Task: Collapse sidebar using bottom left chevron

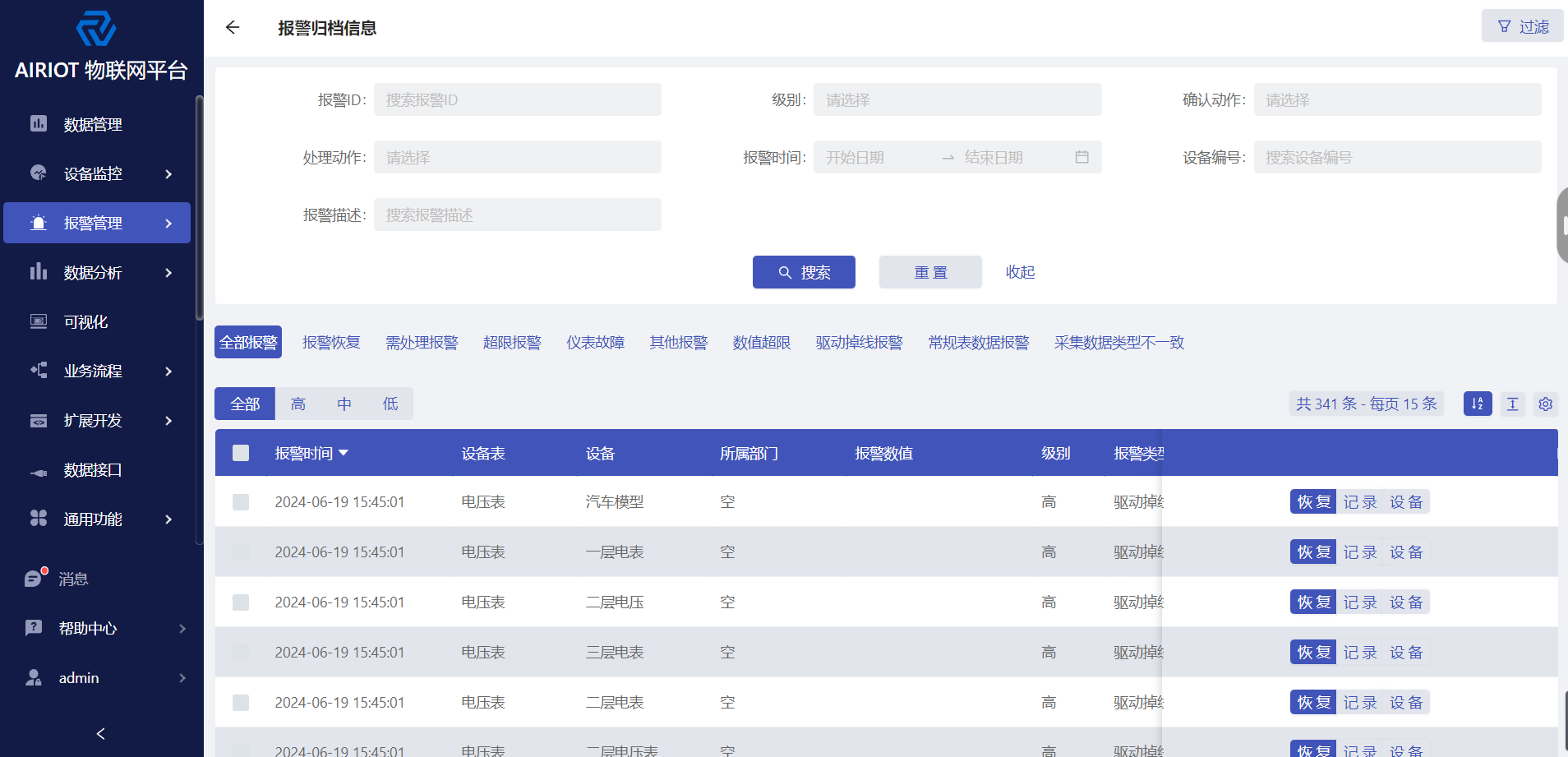Action: [x=101, y=733]
